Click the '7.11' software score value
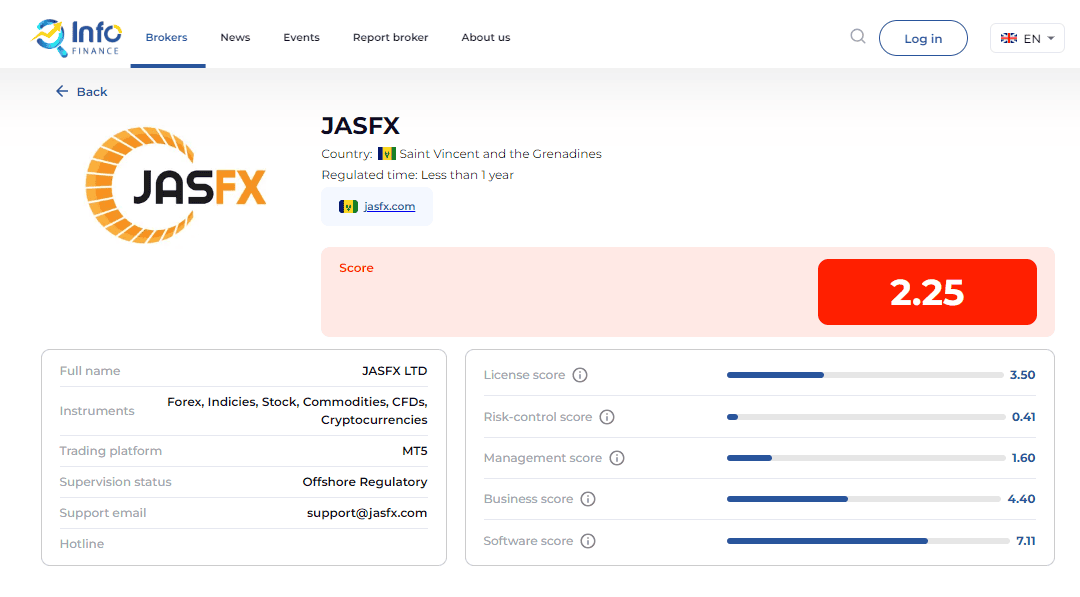Screen dimensions: 1080x597 coord(1026,541)
